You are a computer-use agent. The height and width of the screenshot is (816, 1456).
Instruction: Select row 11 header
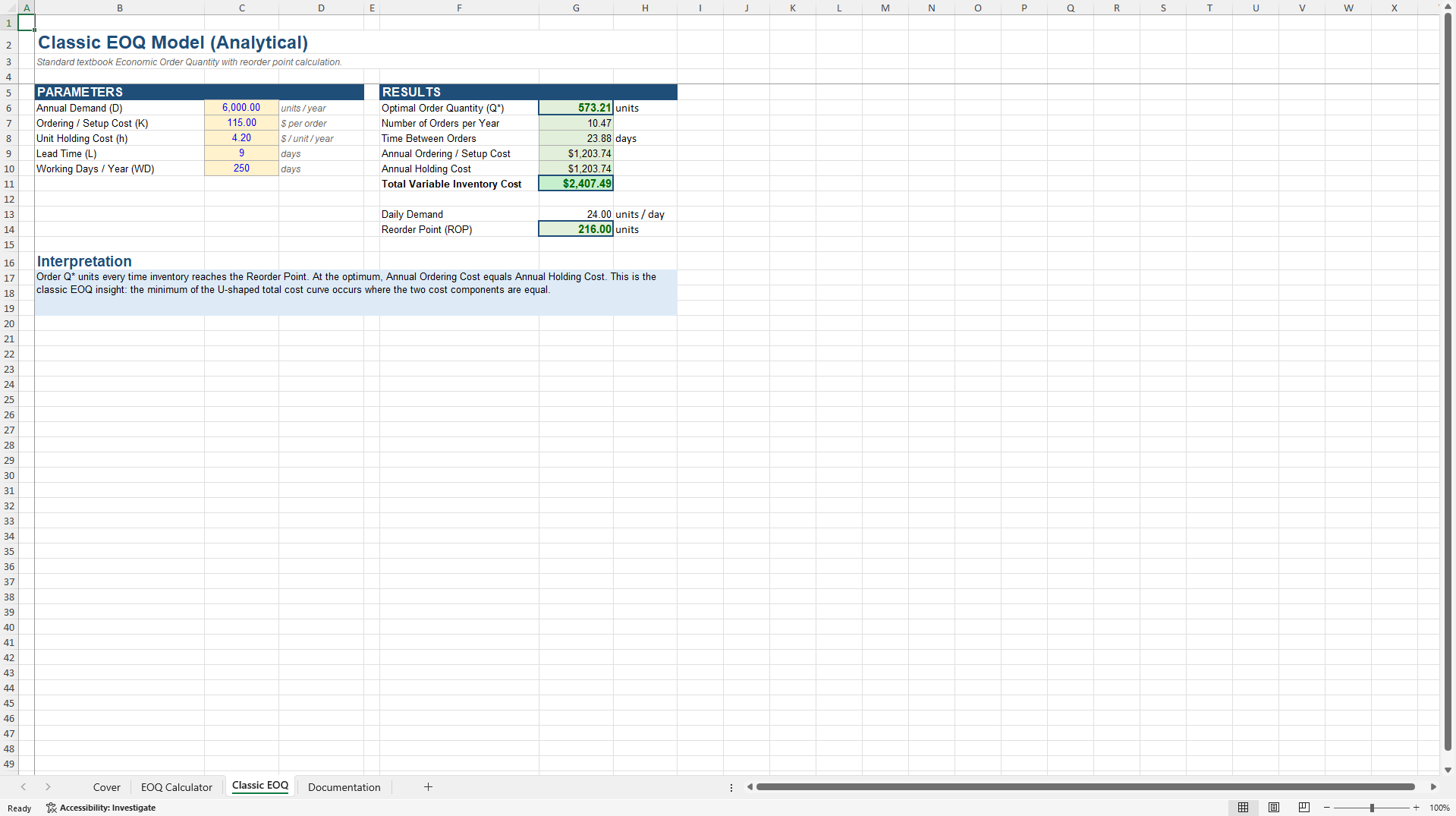[x=9, y=184]
